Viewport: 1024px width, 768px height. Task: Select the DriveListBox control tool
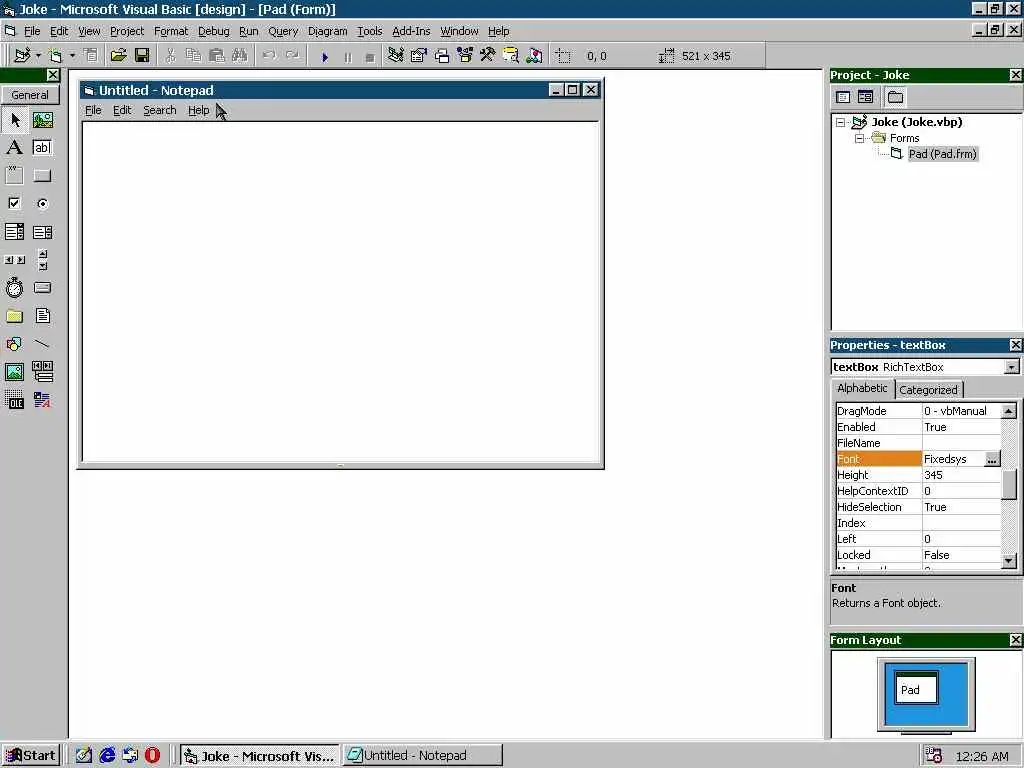click(x=42, y=287)
